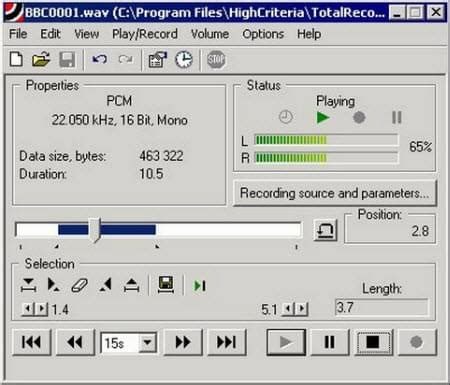This screenshot has height=385, width=450.
Task: Decrease selection start with left arrow
Action: (x=28, y=309)
